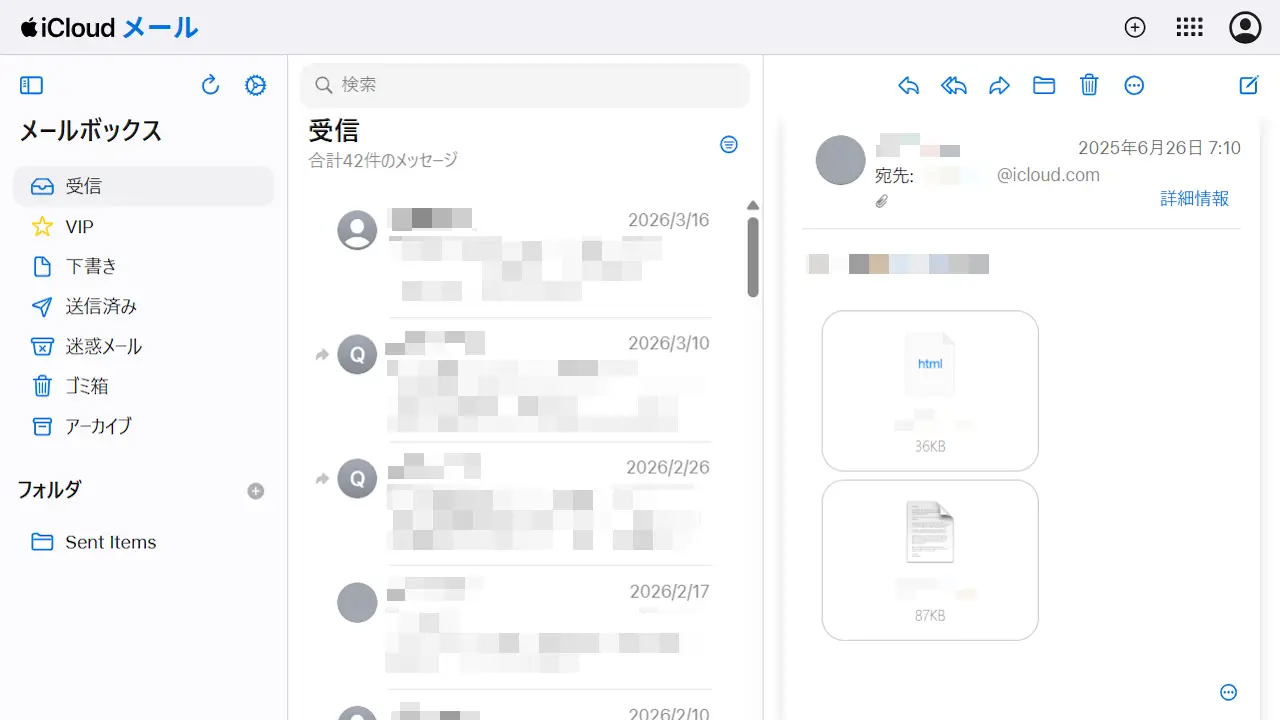Open the 迷惑メール mailbox
1280x720 pixels.
103,346
